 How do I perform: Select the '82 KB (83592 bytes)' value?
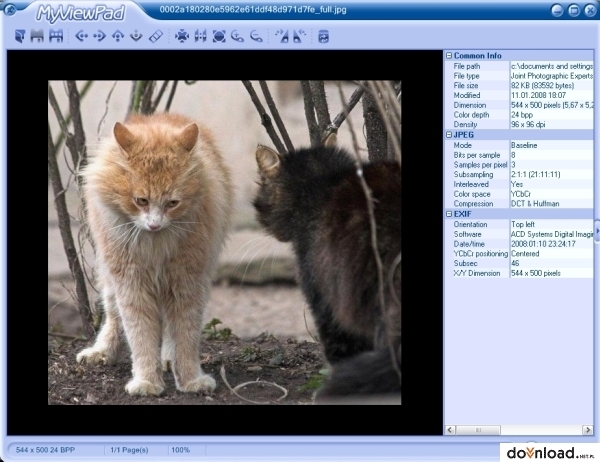[543, 85]
